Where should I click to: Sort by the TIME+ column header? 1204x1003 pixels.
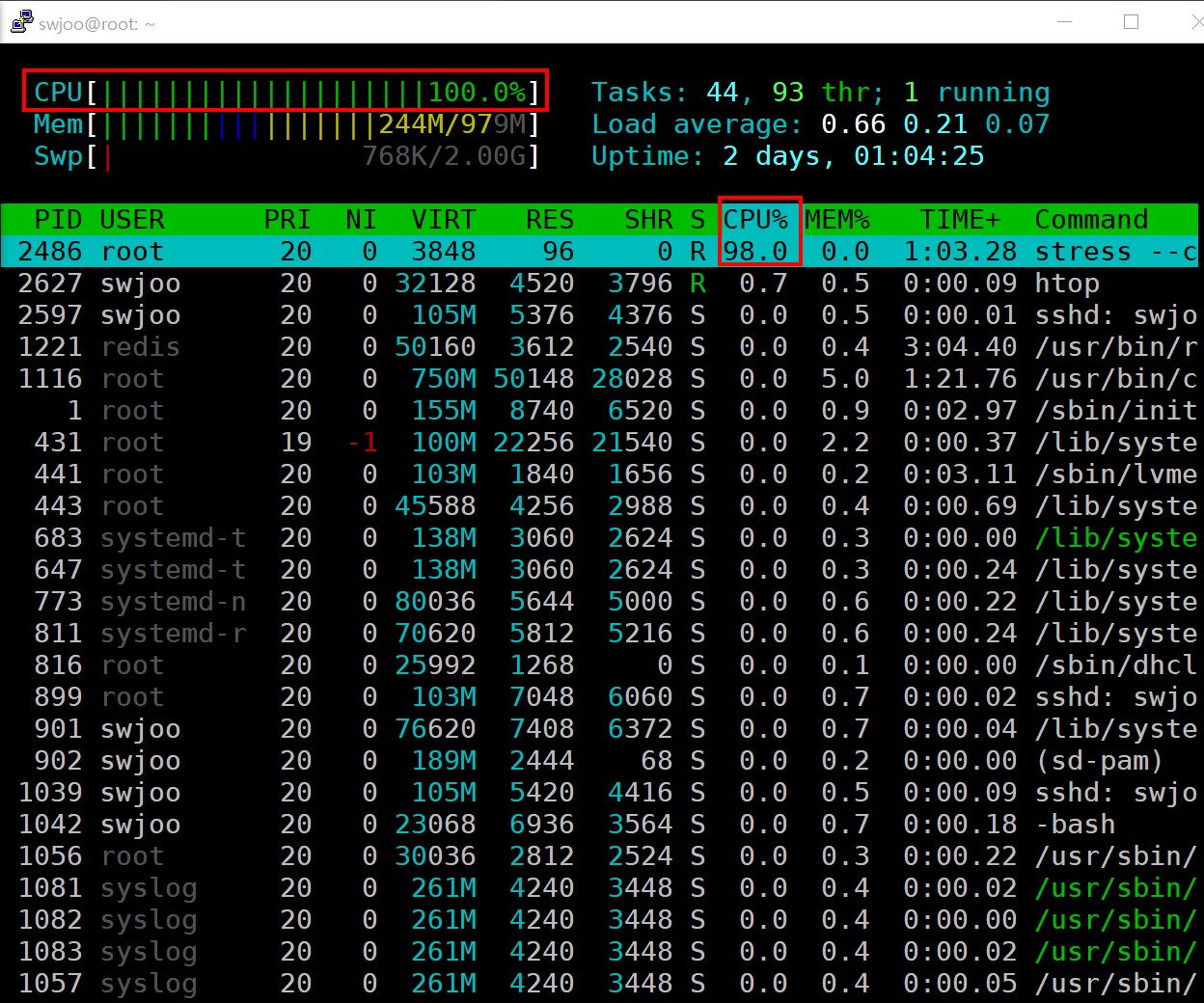pyautogui.click(x=960, y=219)
